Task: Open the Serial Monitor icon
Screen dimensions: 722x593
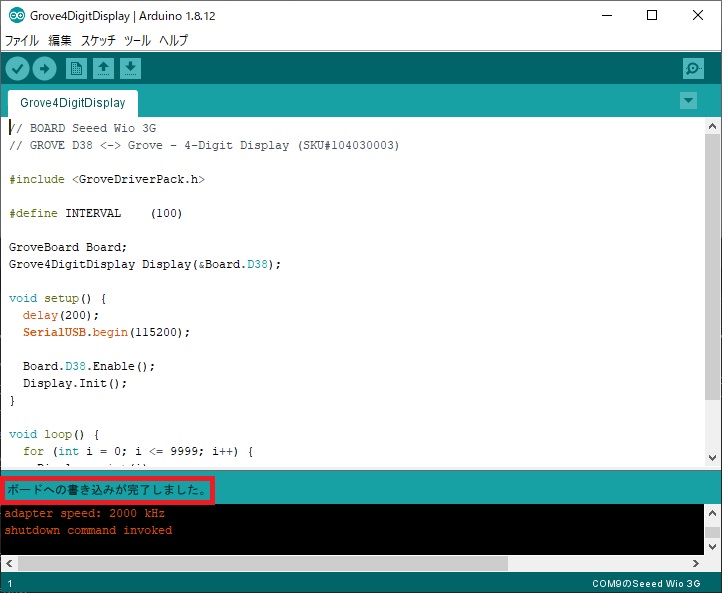Action: tap(693, 69)
